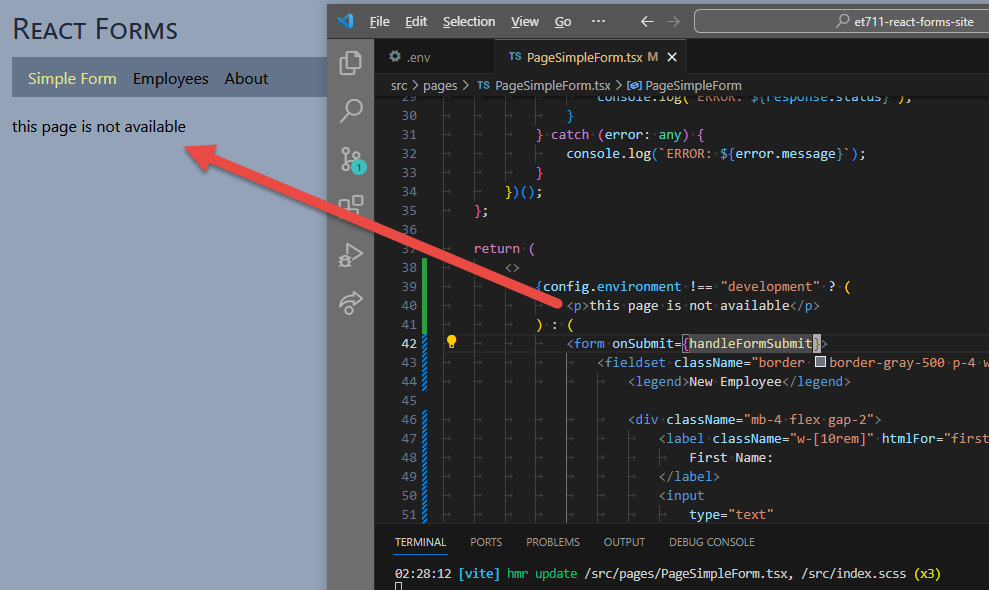This screenshot has width=989, height=590.
Task: Go back with the left arrow
Action: [647, 21]
